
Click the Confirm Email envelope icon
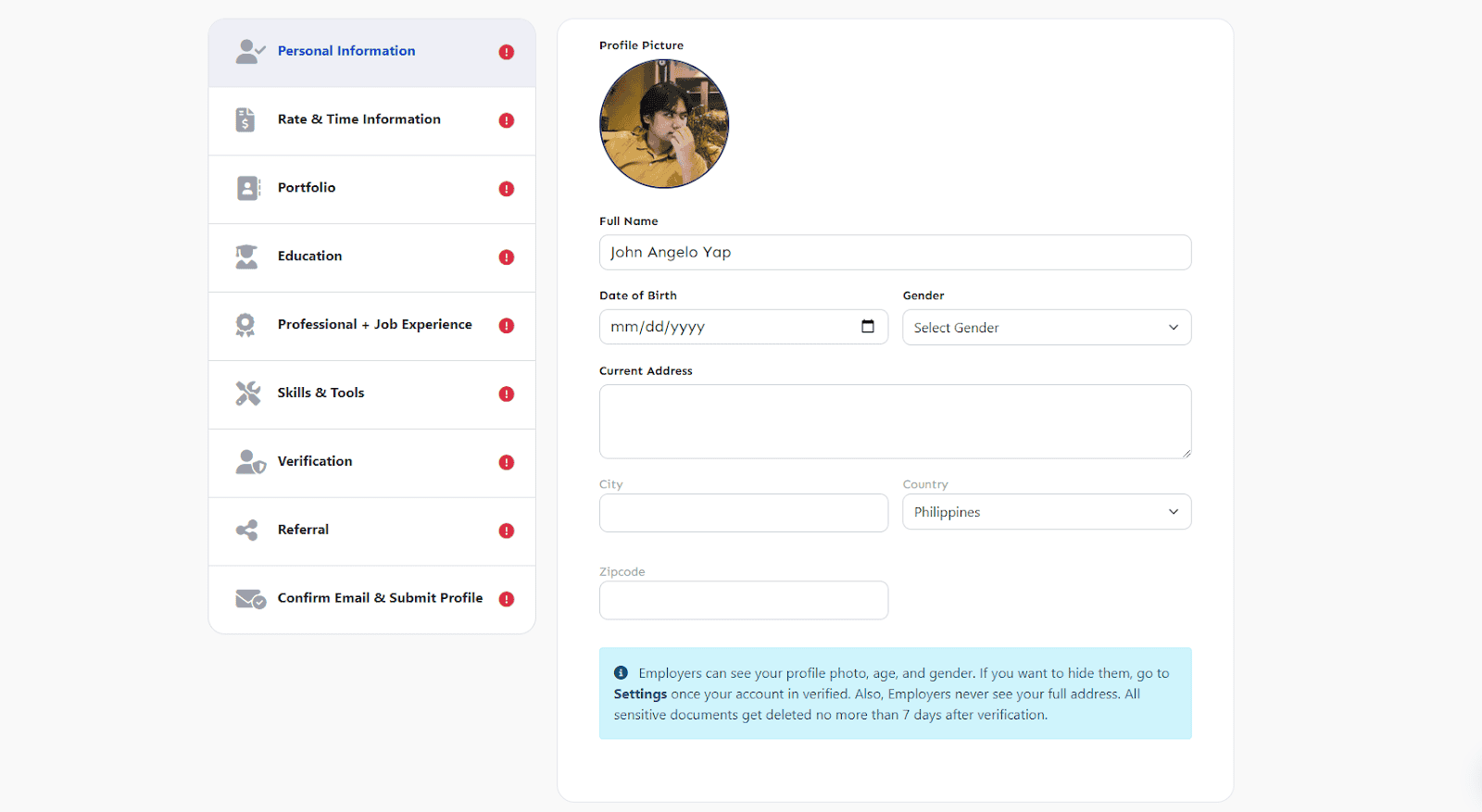(250, 599)
